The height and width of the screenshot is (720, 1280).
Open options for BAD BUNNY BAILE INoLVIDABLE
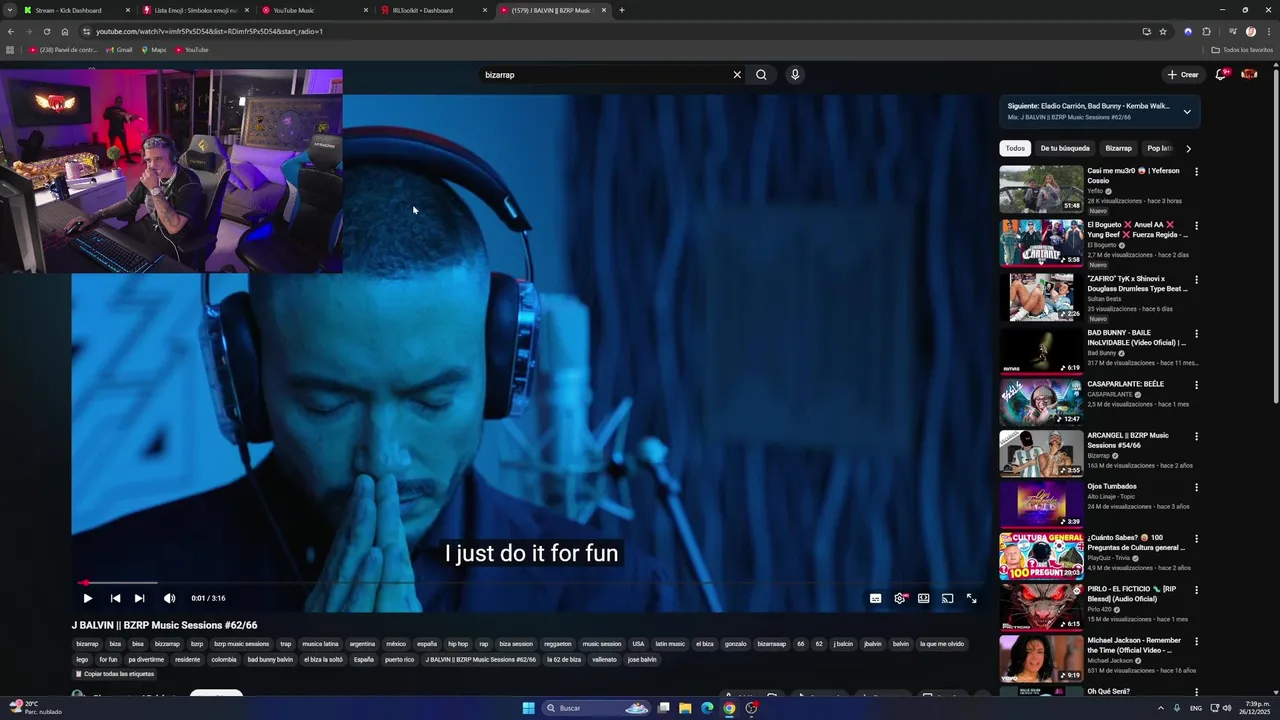point(1196,334)
